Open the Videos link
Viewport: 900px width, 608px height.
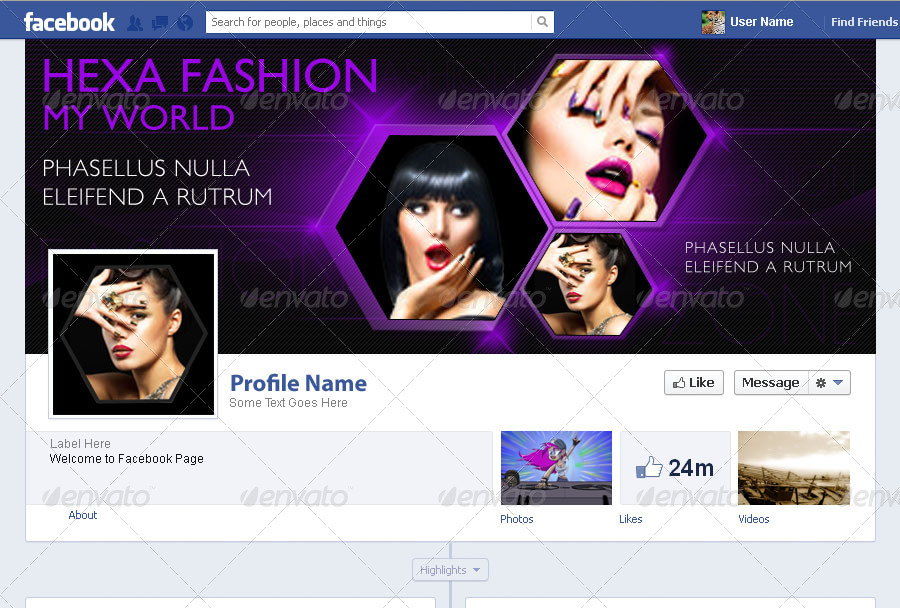754,519
